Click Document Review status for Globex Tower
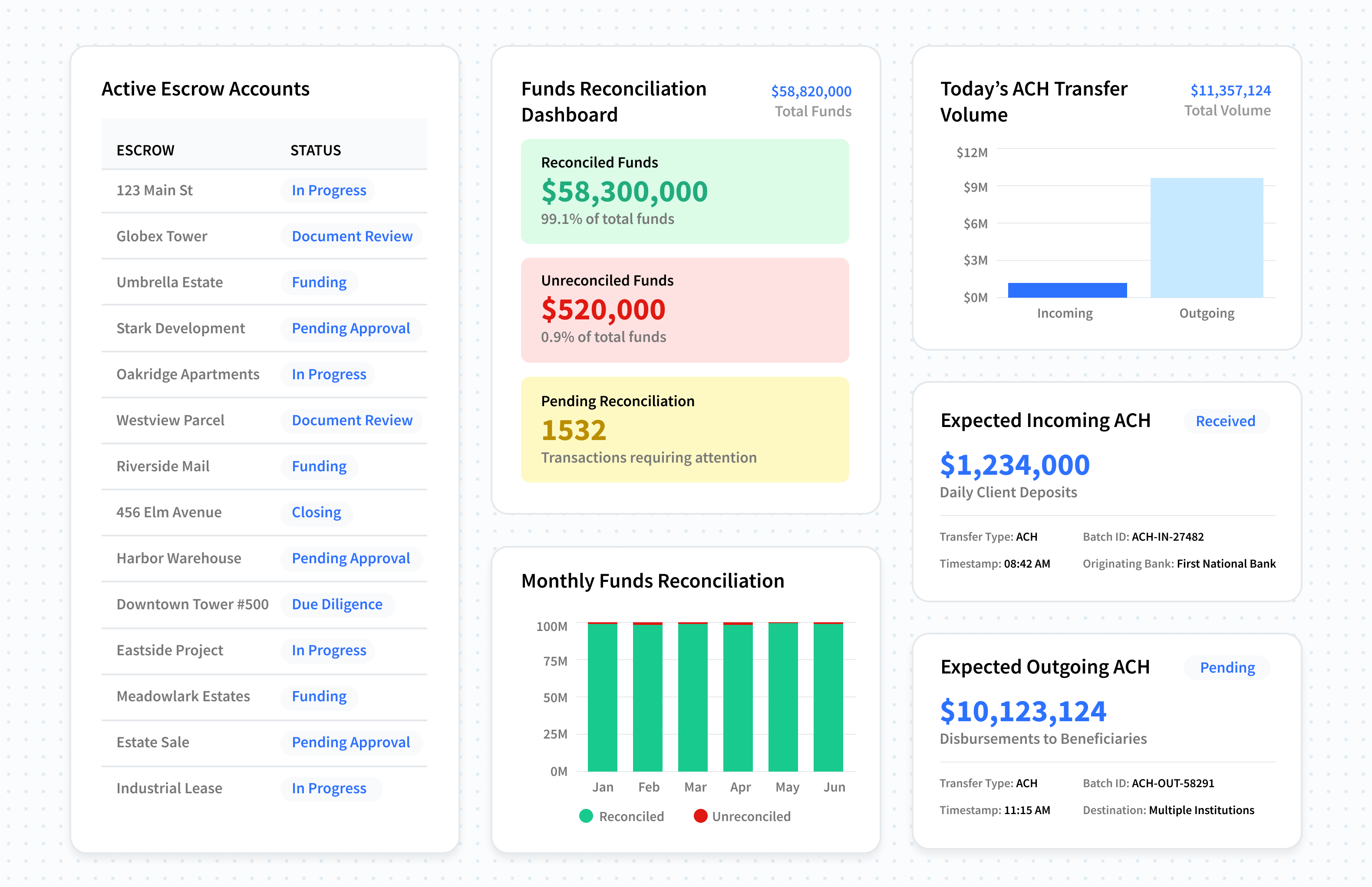Screen dimensions: 1372x887 (x=352, y=237)
